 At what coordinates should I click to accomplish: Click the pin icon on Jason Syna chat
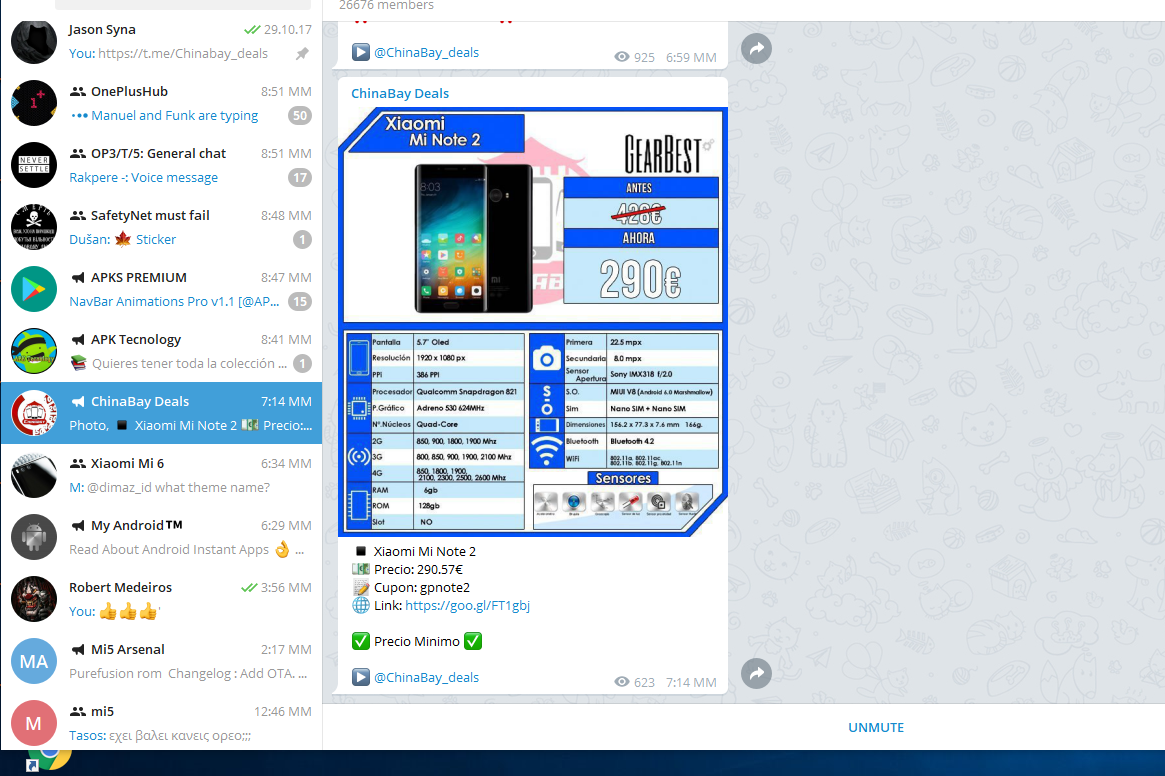point(302,54)
